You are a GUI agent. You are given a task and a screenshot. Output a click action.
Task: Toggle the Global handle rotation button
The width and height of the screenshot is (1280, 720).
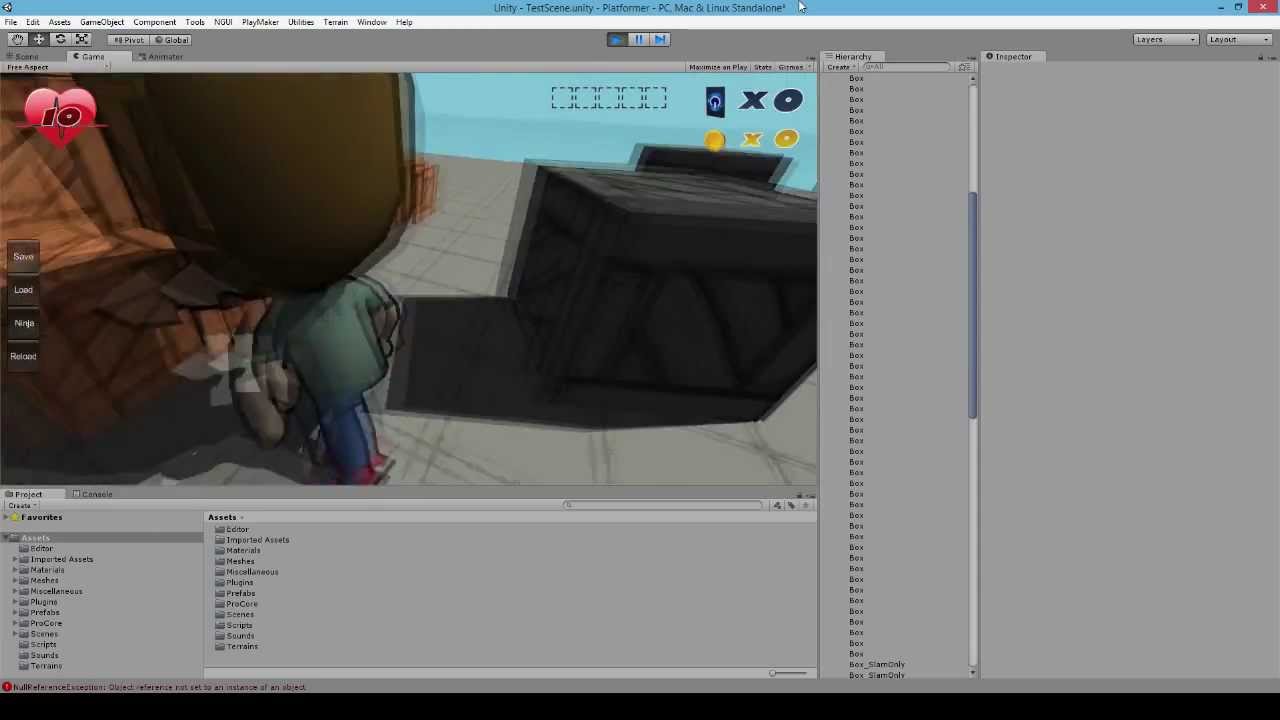pos(172,40)
